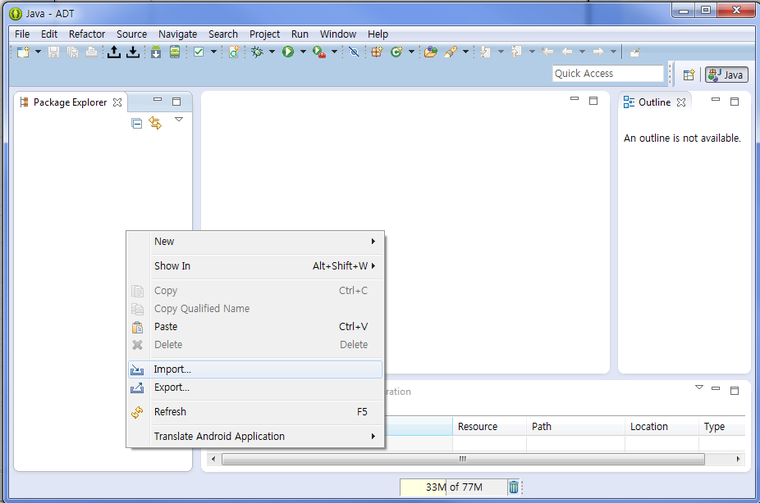This screenshot has width=760, height=503.
Task: Click the Debug bug icon
Action: click(257, 52)
